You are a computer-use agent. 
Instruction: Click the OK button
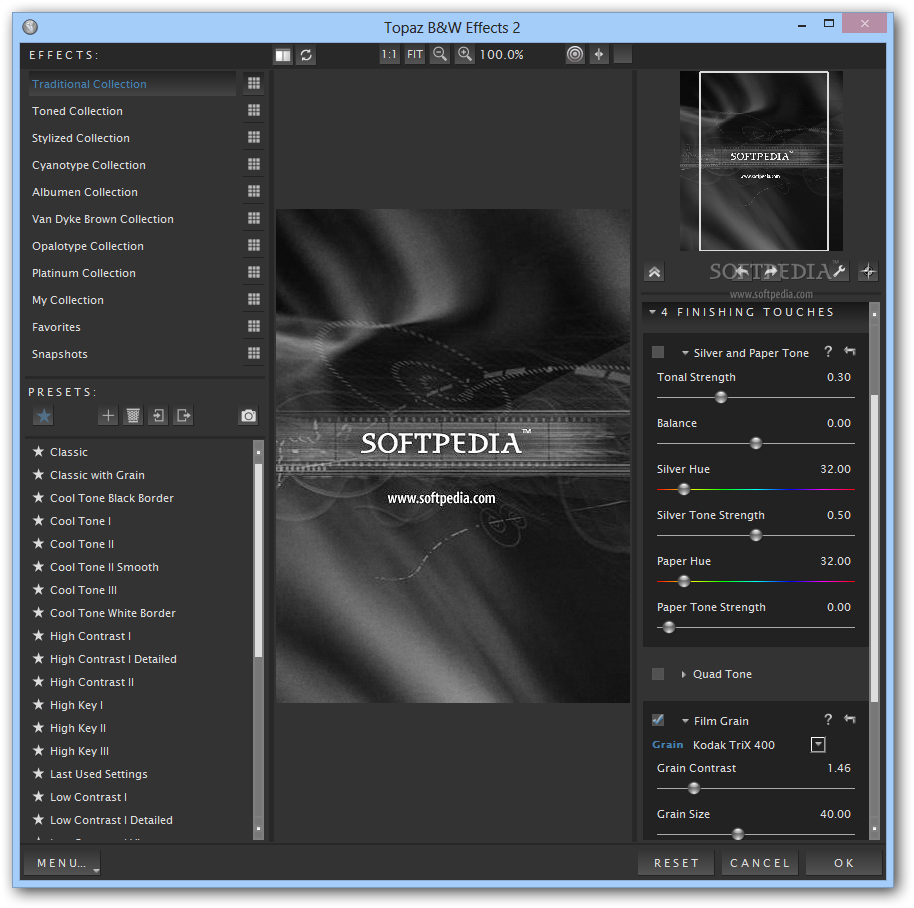(844, 863)
